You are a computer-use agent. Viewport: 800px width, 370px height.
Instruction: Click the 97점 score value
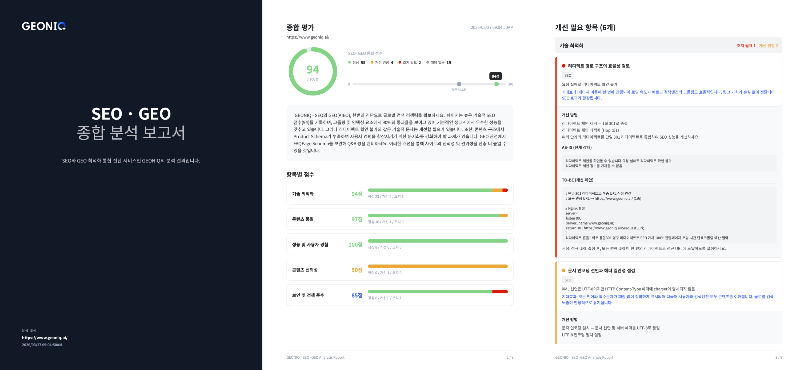(357, 219)
